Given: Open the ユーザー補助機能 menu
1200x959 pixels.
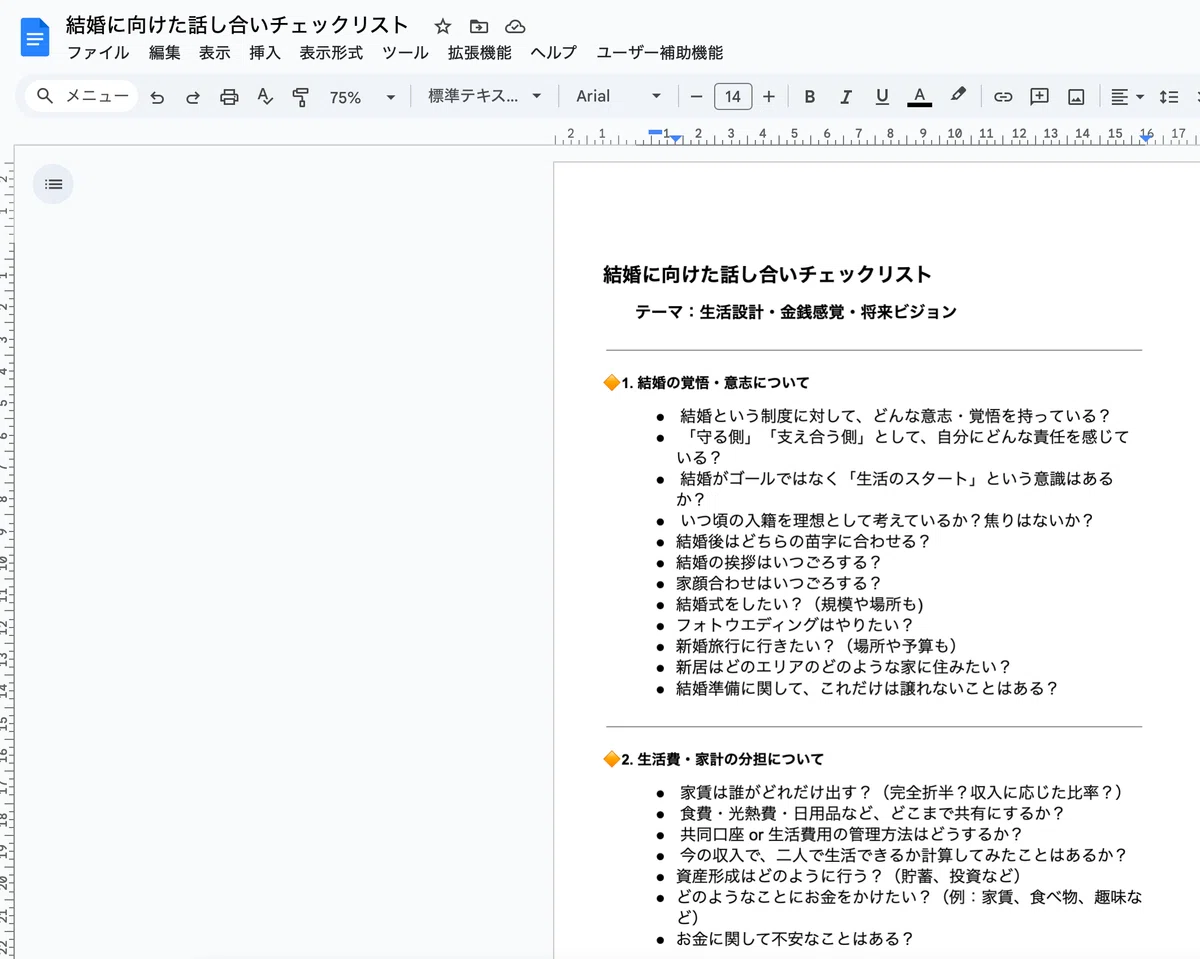Looking at the screenshot, I should click(x=659, y=53).
